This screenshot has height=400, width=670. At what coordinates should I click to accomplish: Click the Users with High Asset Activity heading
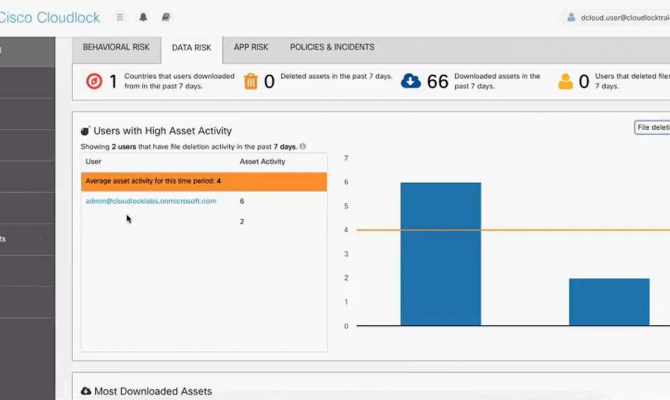coord(162,131)
